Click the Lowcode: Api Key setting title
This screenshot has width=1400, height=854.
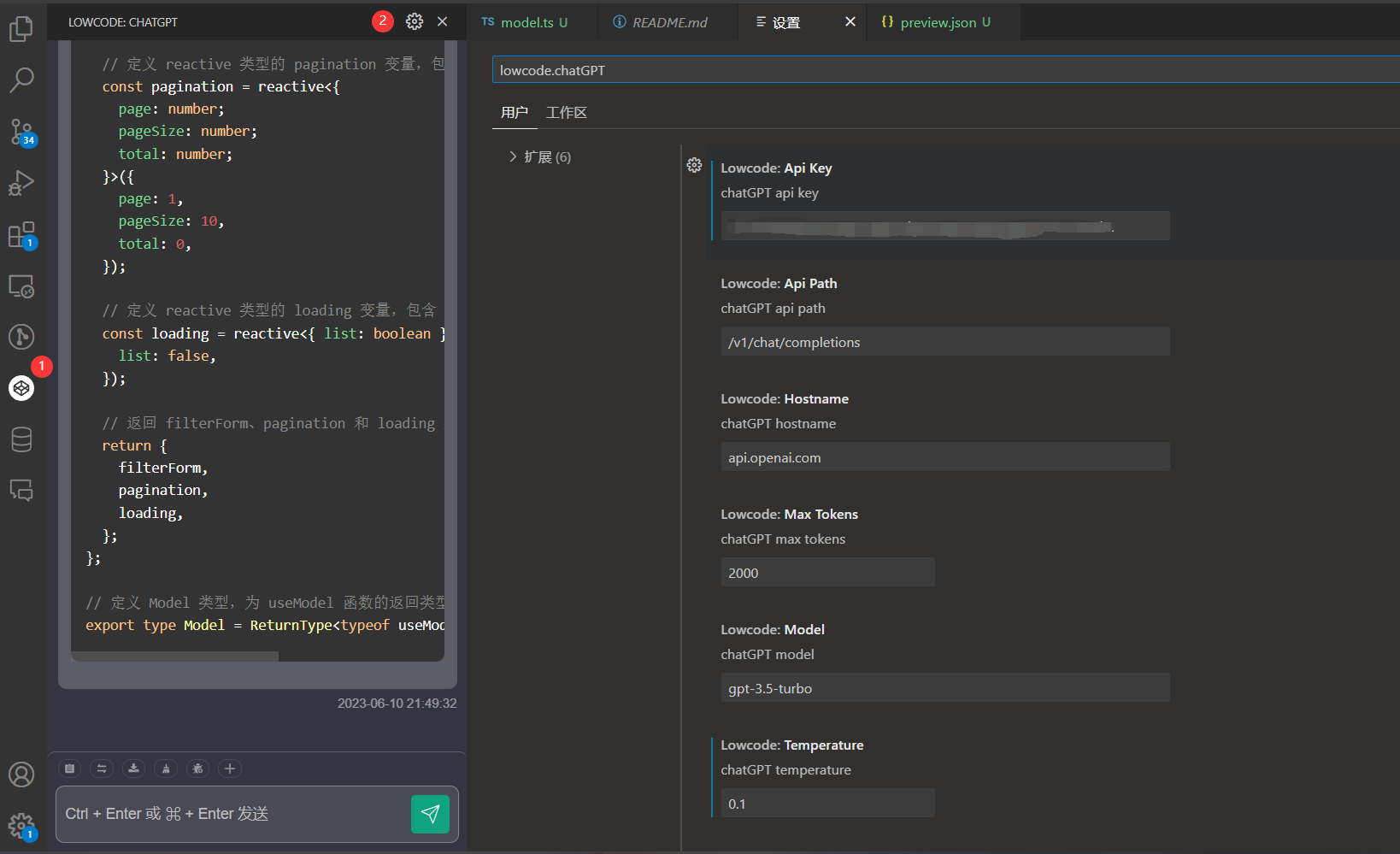pos(776,168)
